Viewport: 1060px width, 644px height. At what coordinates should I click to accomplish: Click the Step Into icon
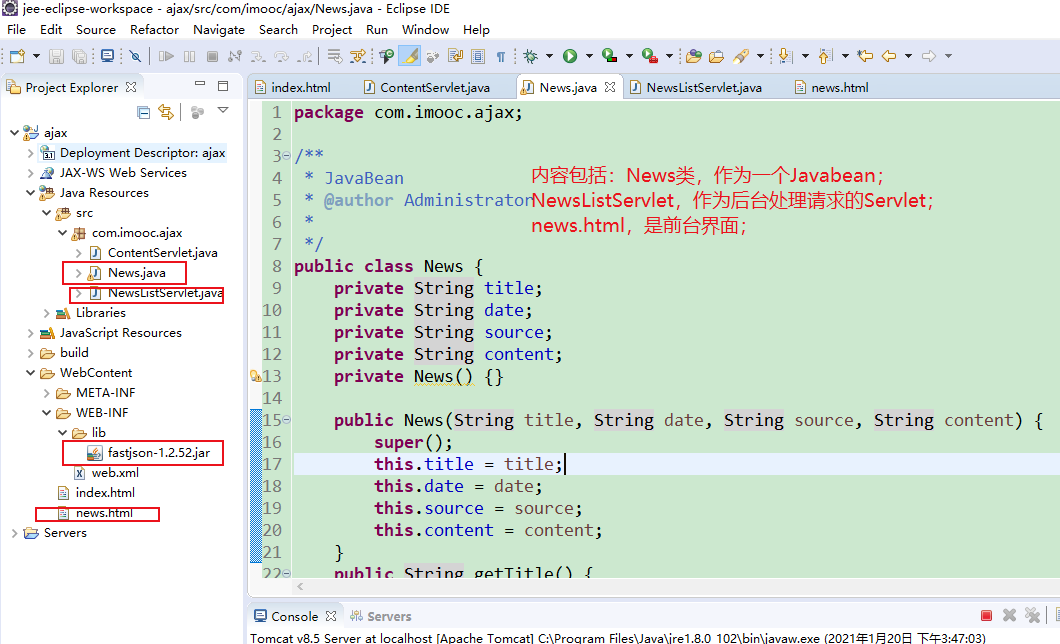258,56
